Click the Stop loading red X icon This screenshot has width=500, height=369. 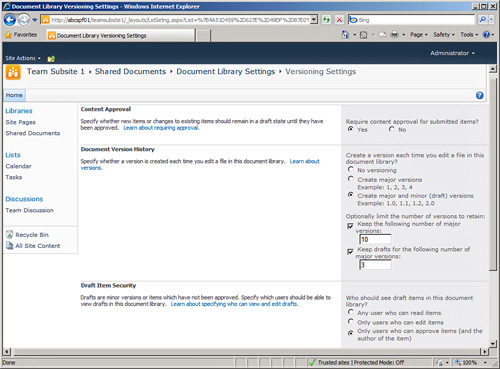coord(339,20)
